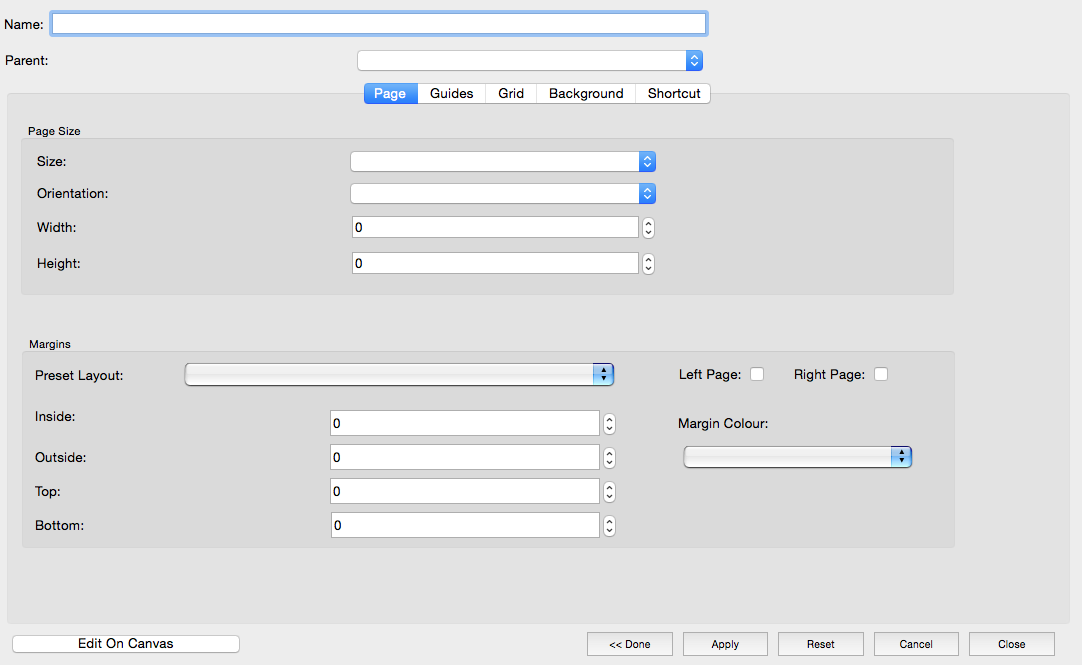1082x665 pixels.
Task: Focus the Name text field
Action: click(379, 23)
